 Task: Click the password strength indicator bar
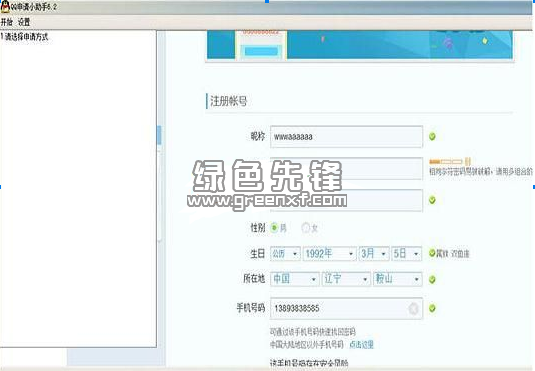pos(446,161)
